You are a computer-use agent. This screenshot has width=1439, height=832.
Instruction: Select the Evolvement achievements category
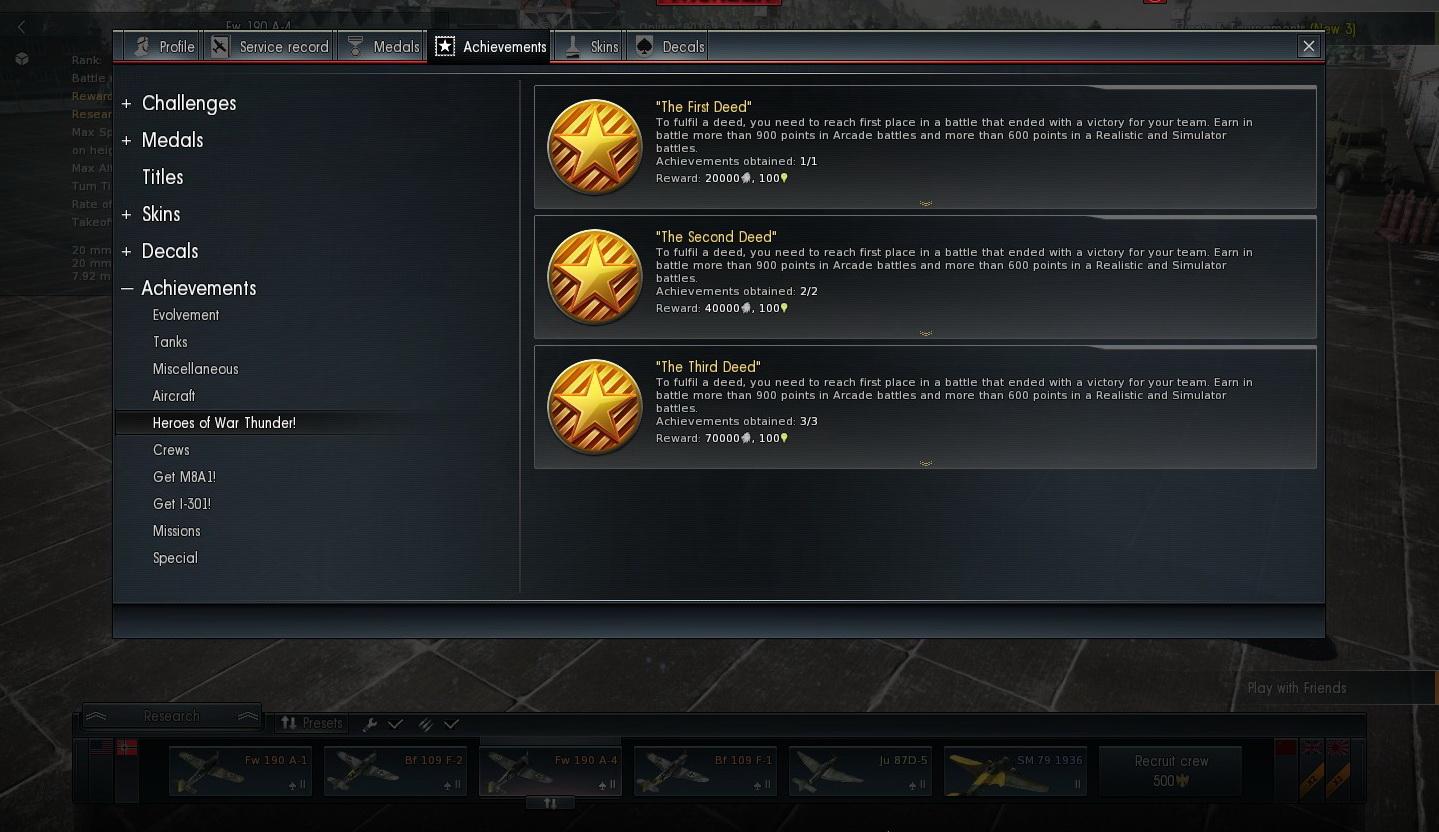tap(186, 315)
